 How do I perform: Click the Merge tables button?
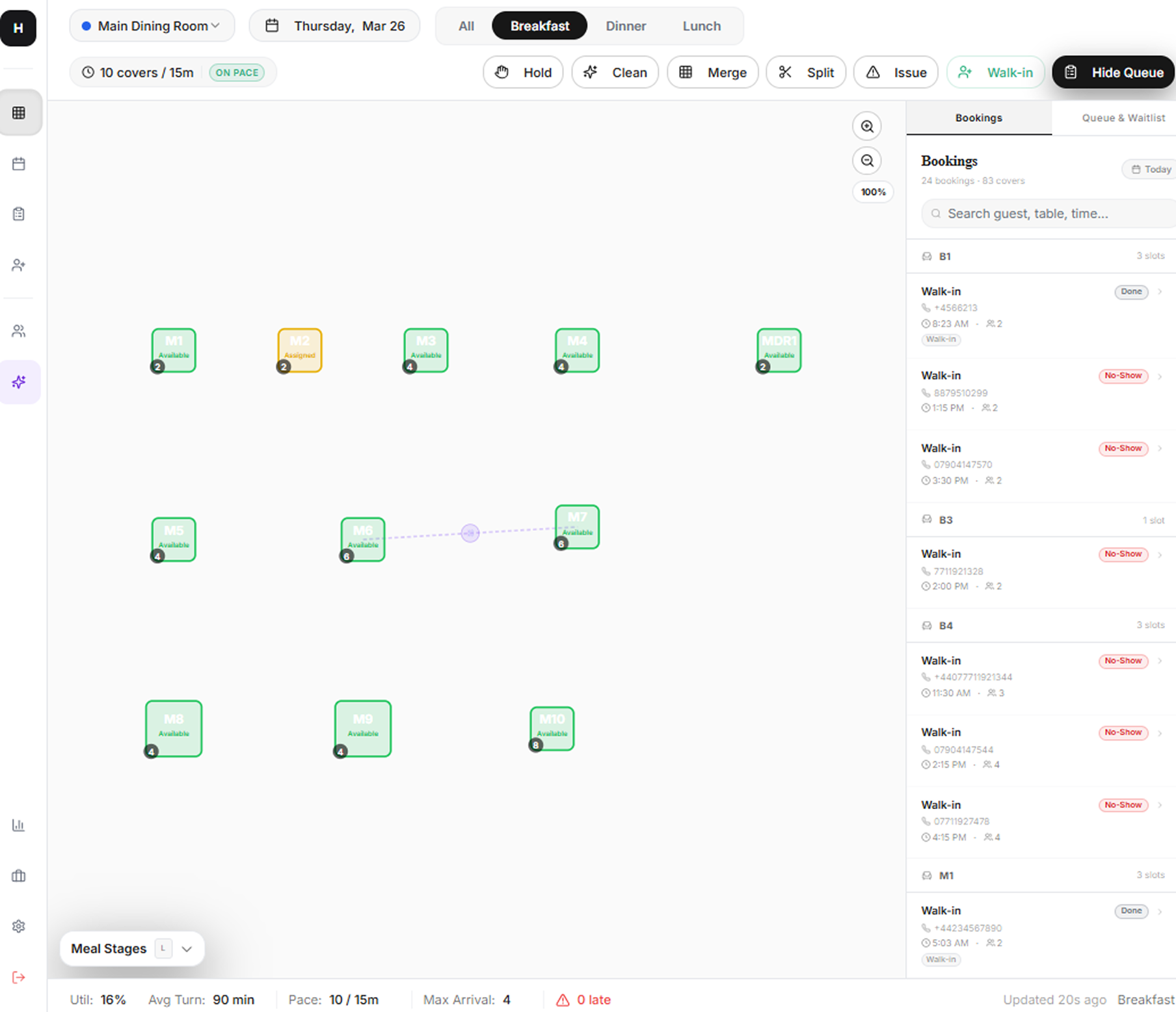tap(713, 72)
